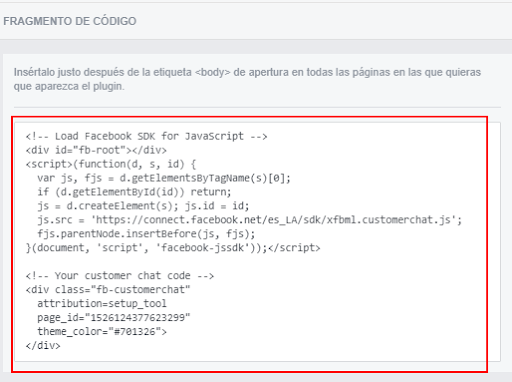Click the closing '</div>' line

(x=43, y=345)
